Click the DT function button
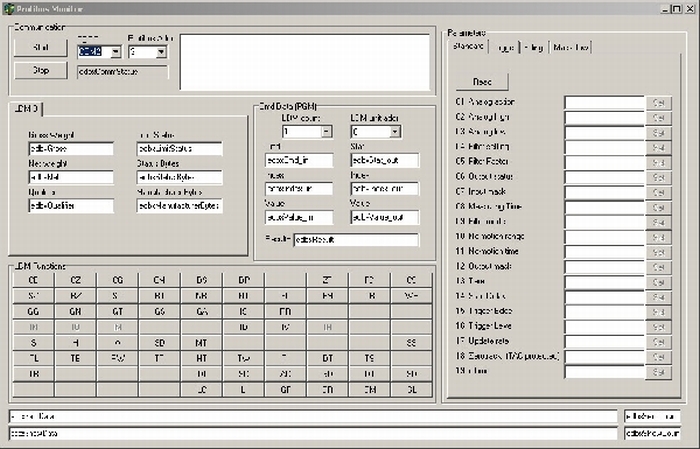 [327, 358]
